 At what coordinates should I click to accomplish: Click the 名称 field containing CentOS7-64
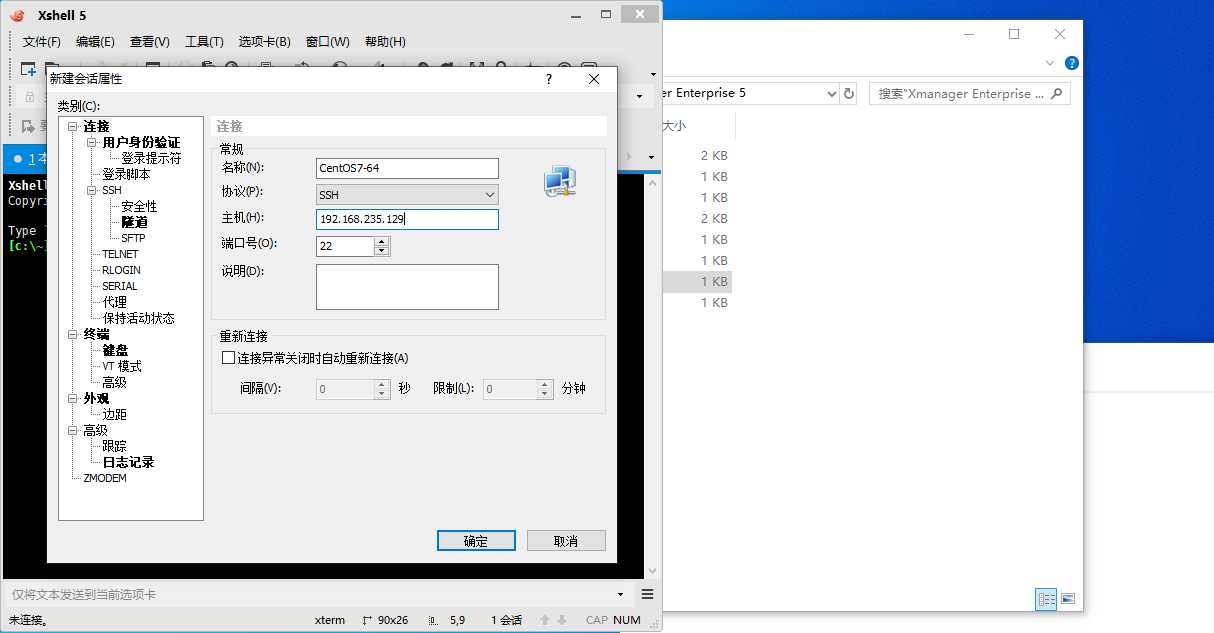pos(407,168)
